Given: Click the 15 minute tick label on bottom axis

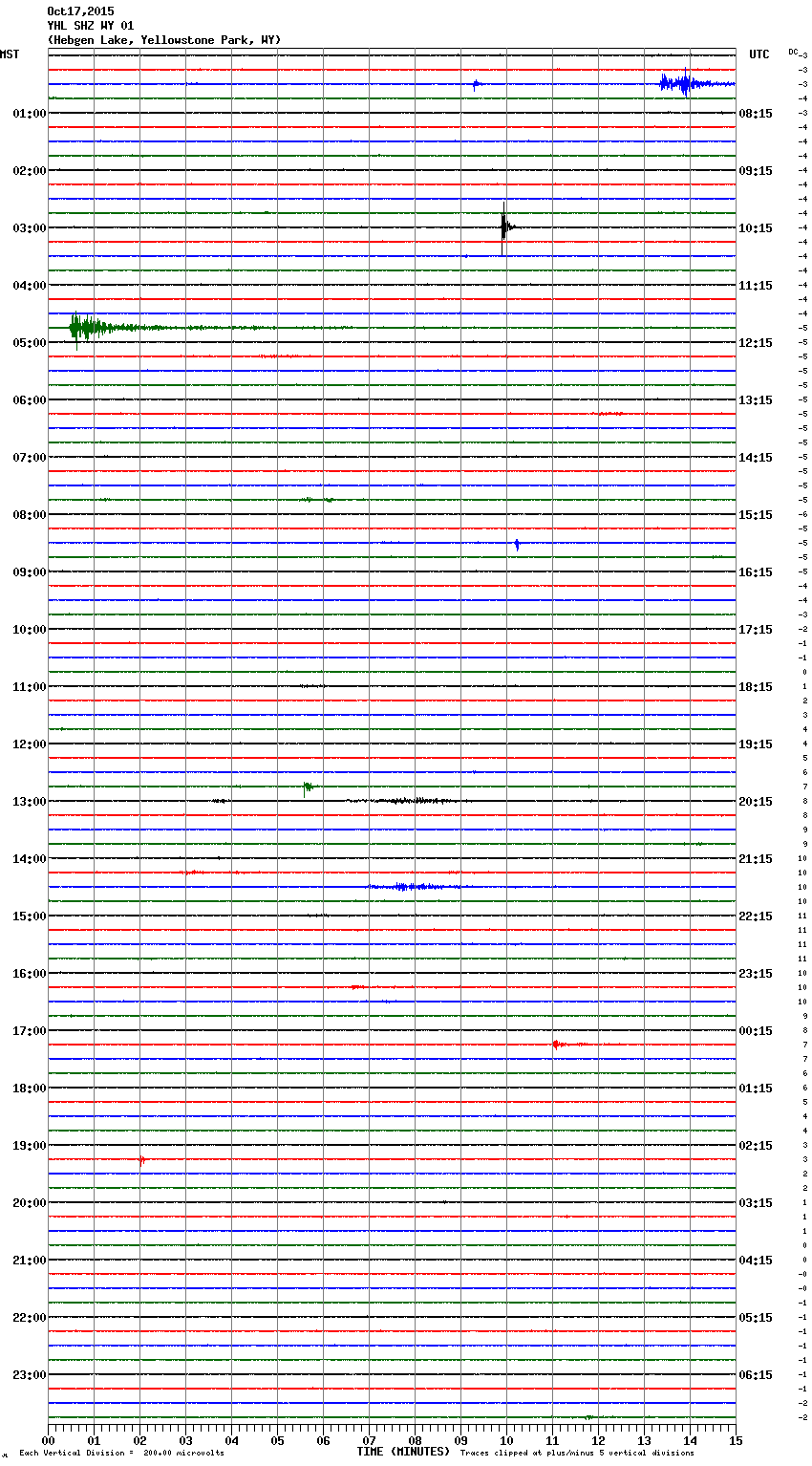Looking at the screenshot, I should 736,1440.
